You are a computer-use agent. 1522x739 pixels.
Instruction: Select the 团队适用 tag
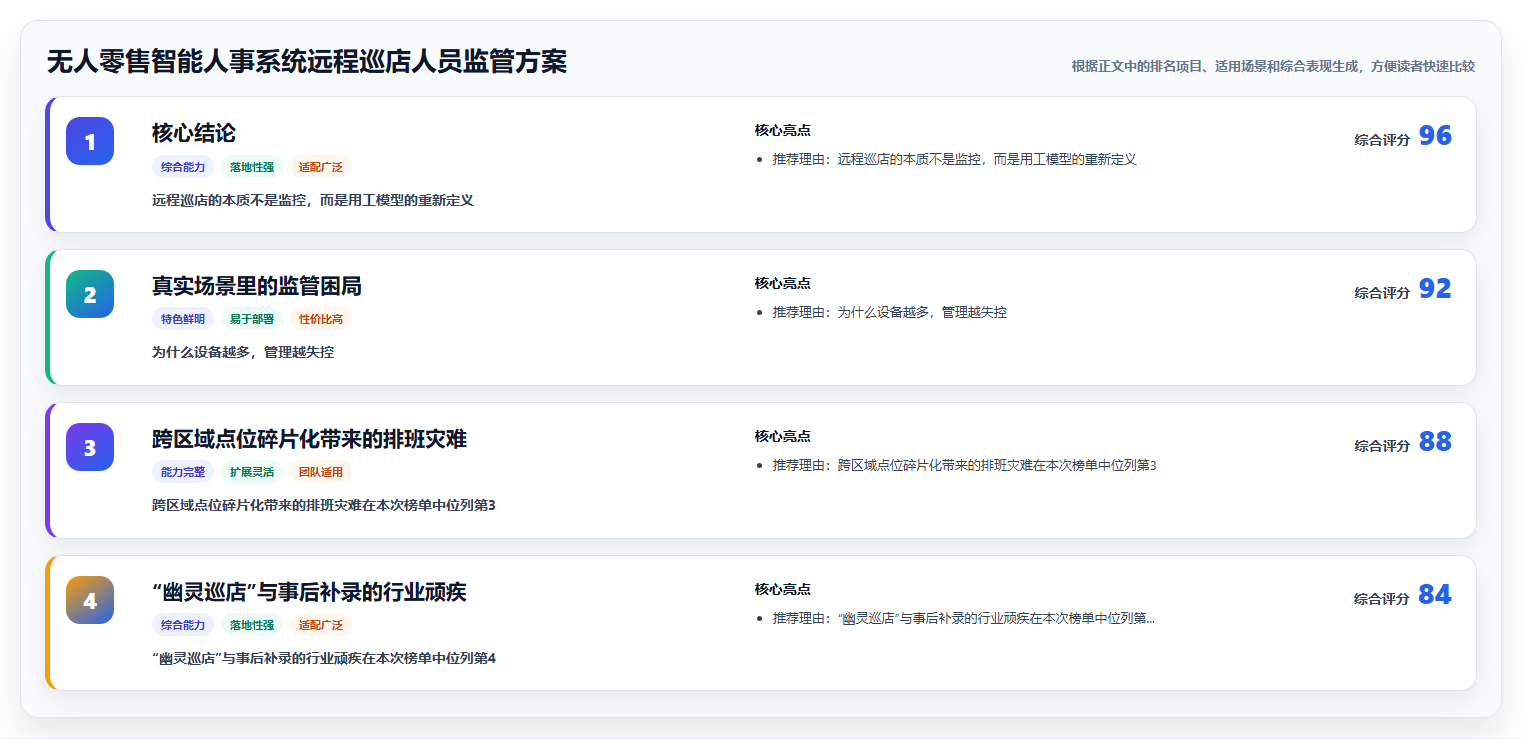[x=321, y=472]
